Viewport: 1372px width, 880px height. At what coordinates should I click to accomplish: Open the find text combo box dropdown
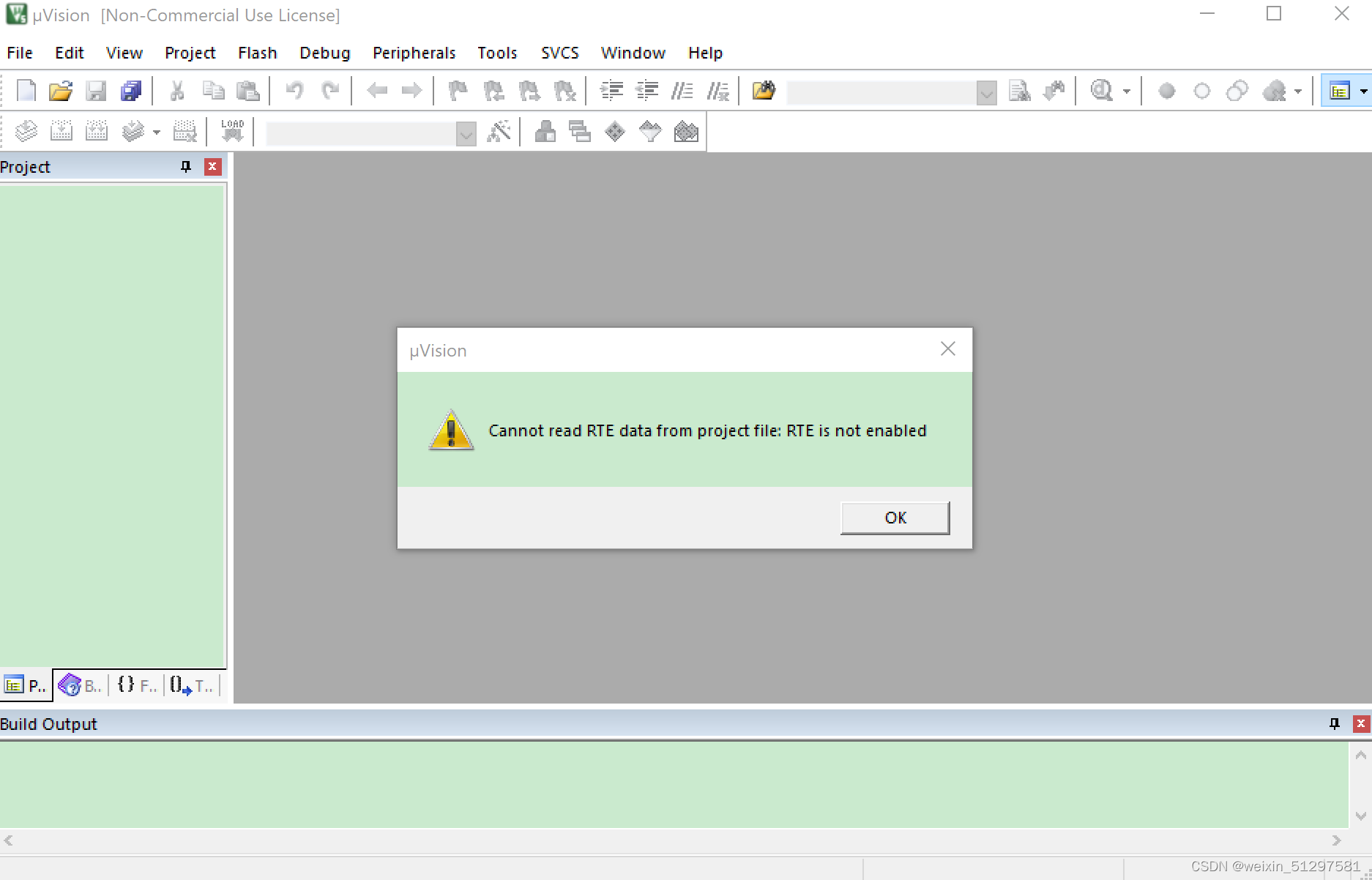click(987, 93)
